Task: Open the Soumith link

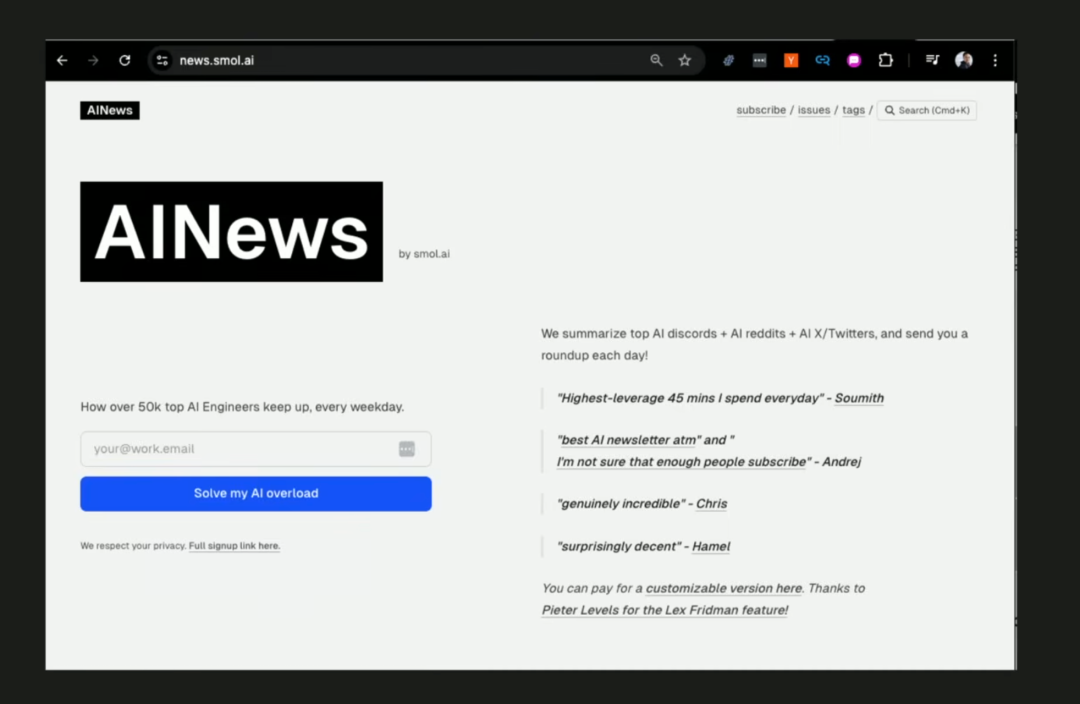Action: click(859, 398)
